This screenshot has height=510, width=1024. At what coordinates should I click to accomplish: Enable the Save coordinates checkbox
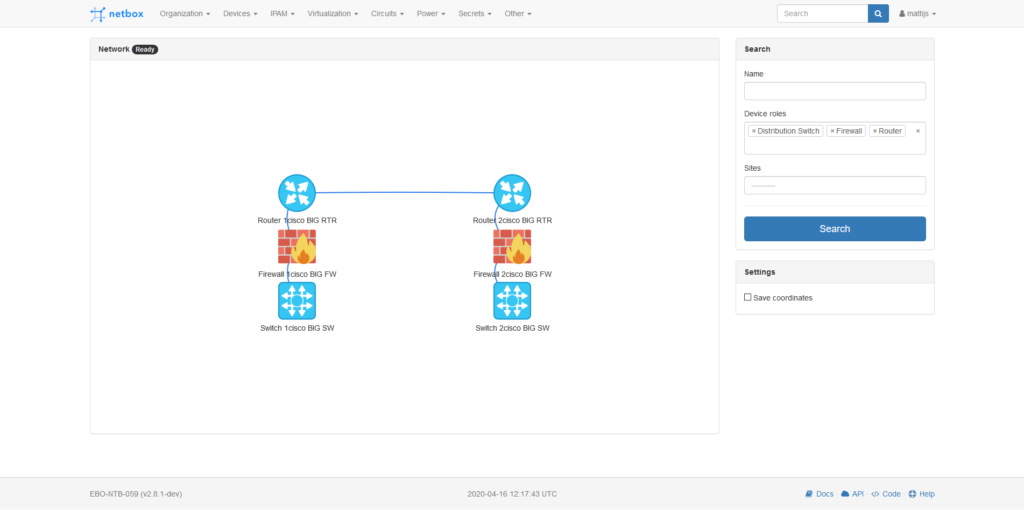click(748, 297)
